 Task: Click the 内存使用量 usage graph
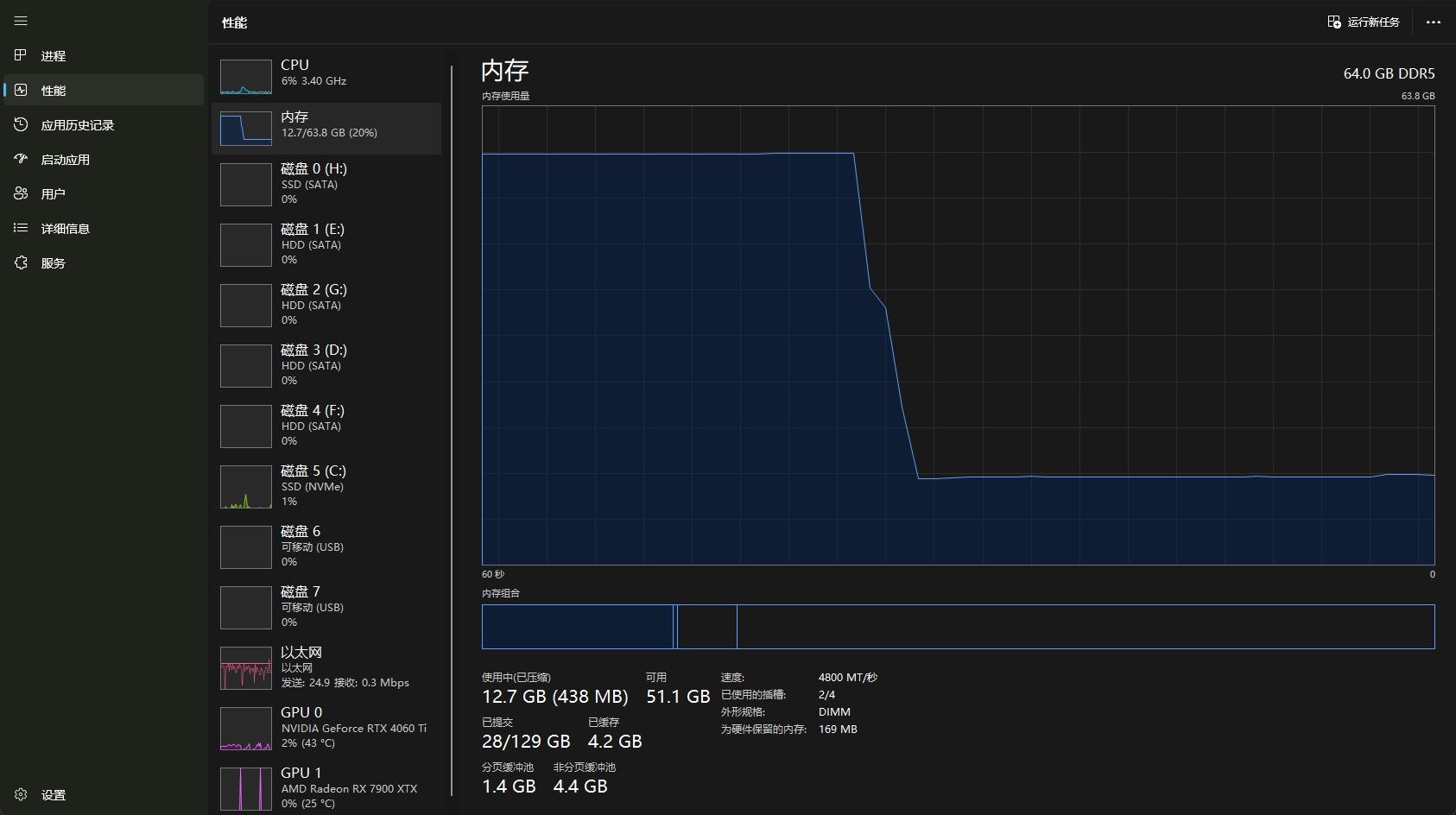(958, 335)
